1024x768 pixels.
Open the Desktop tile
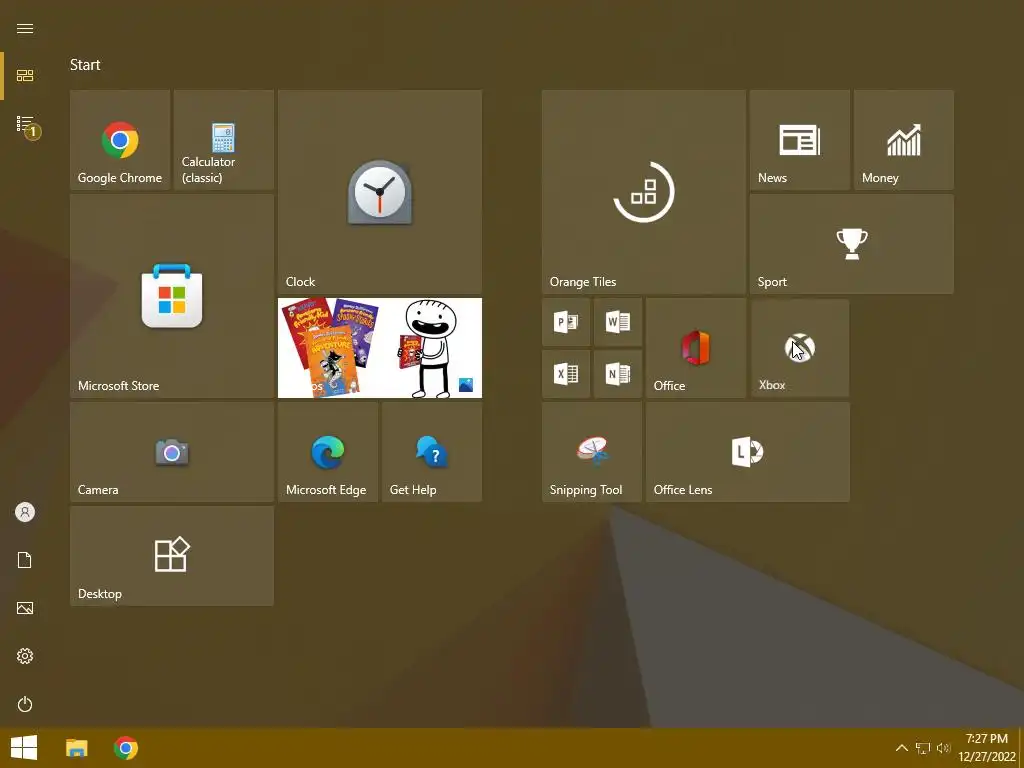pyautogui.click(x=172, y=556)
